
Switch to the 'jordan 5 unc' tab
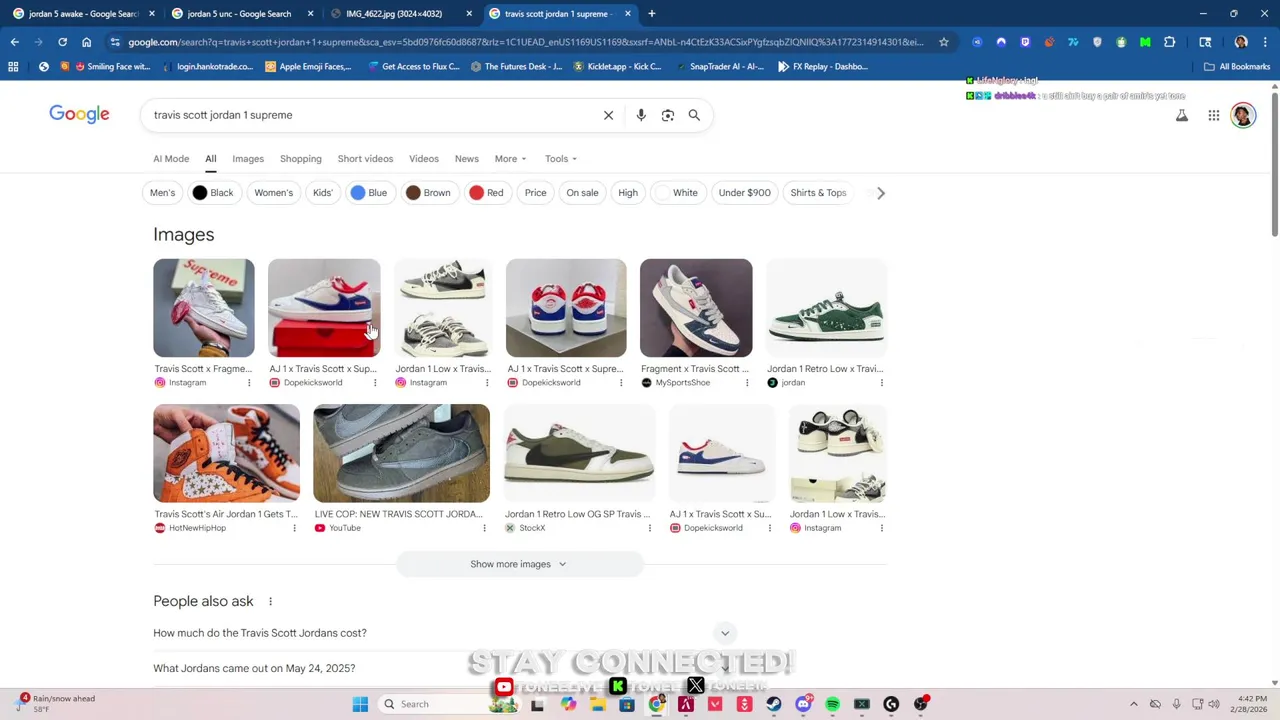(240, 14)
